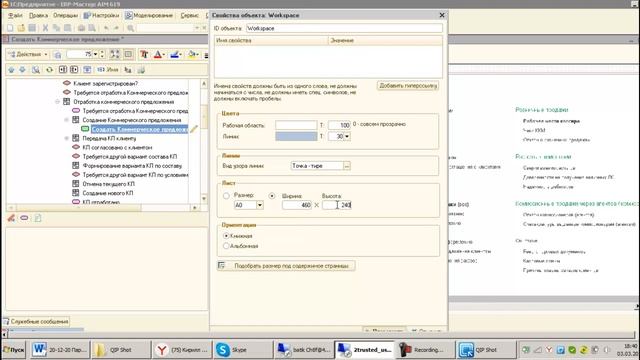Open the line transparency dropdown showing 30
The width and height of the screenshot is (640, 360).
coord(347,136)
